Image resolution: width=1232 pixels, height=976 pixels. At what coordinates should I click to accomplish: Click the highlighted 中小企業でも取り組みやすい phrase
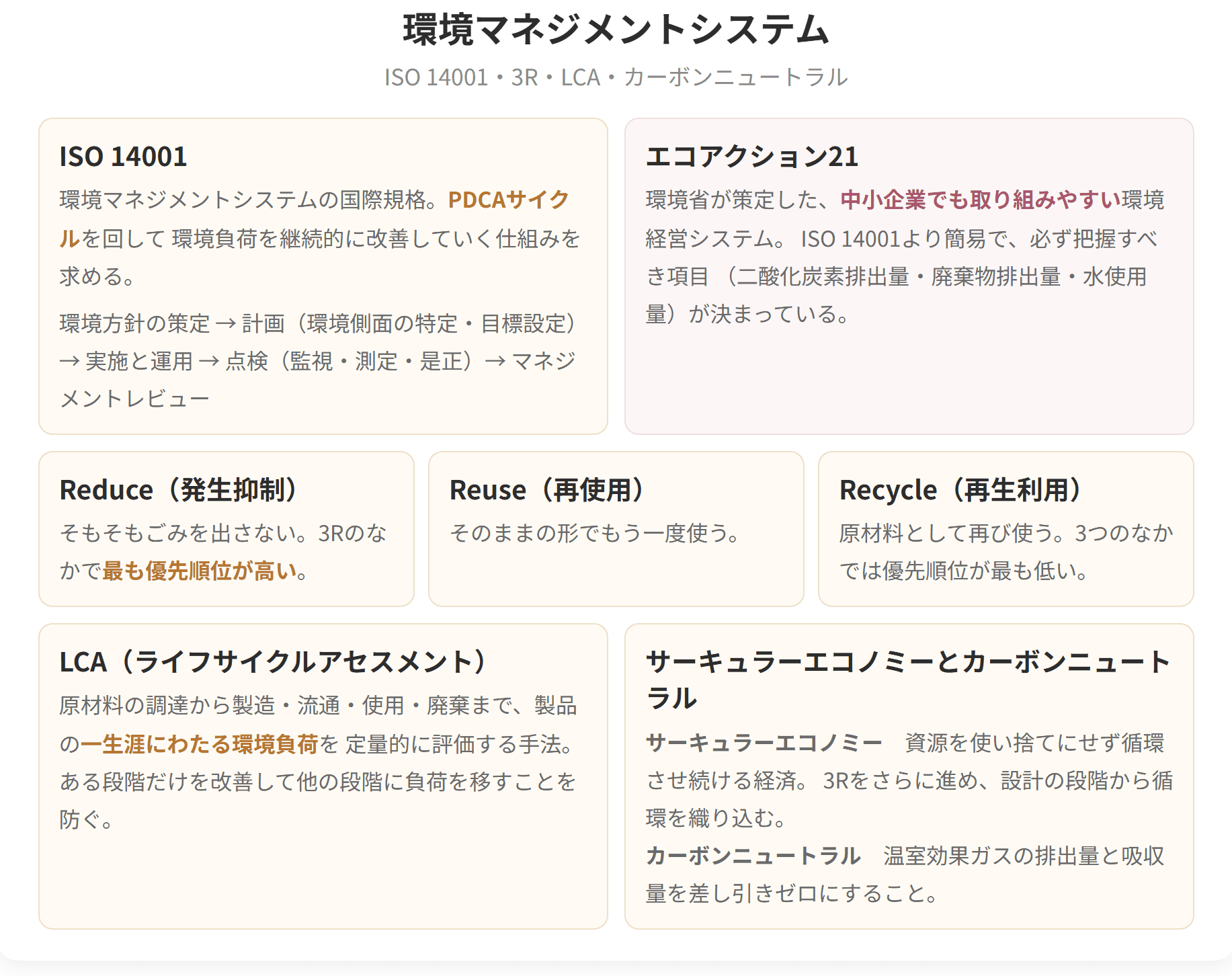tap(981, 200)
